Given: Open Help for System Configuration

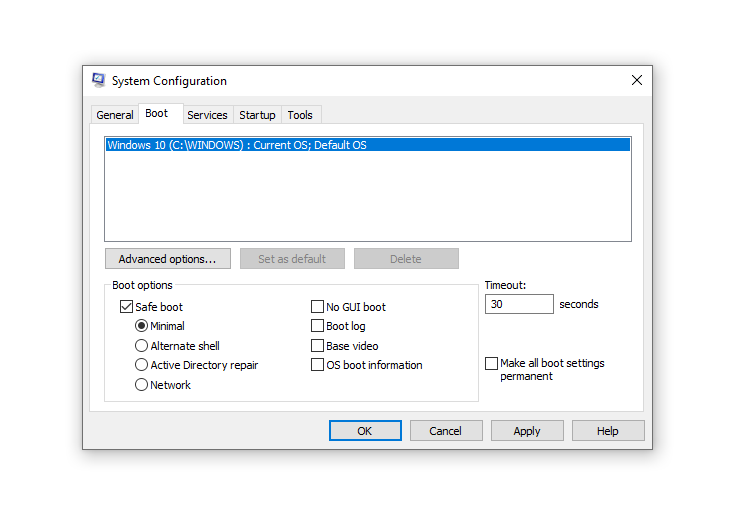Looking at the screenshot, I should (608, 431).
